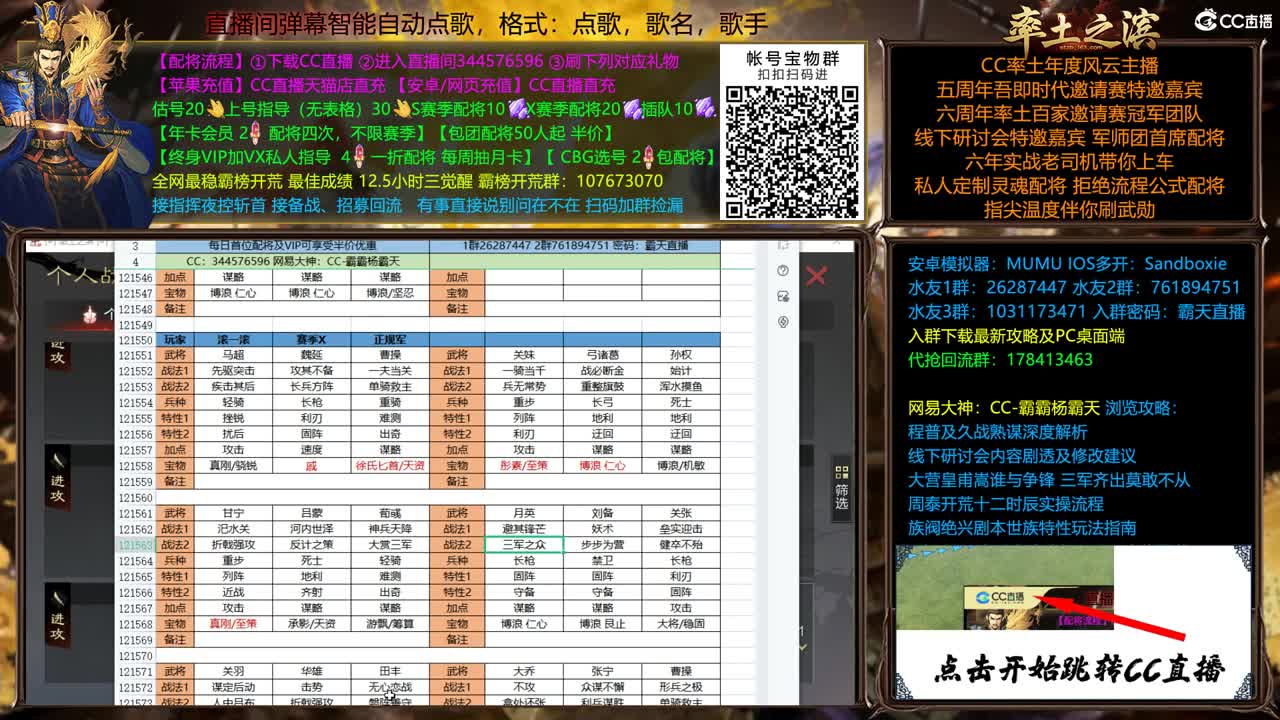This screenshot has height=720, width=1280.
Task: Select the cell 月英
Action: [x=523, y=513]
